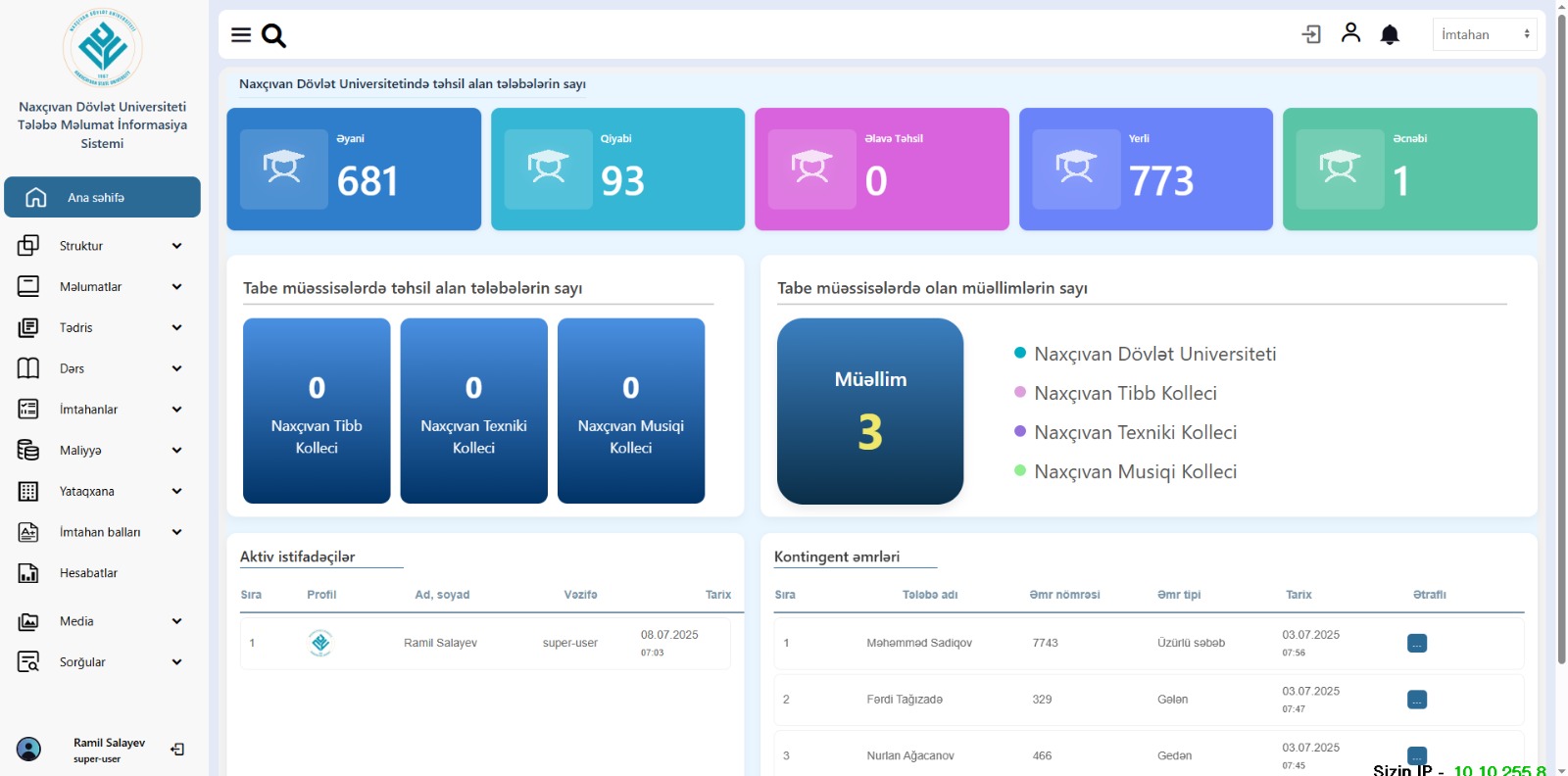Toggle Naxçıvan Dövlət Universiteti legend dot
The width and height of the screenshot is (1568, 776).
coord(1020,353)
